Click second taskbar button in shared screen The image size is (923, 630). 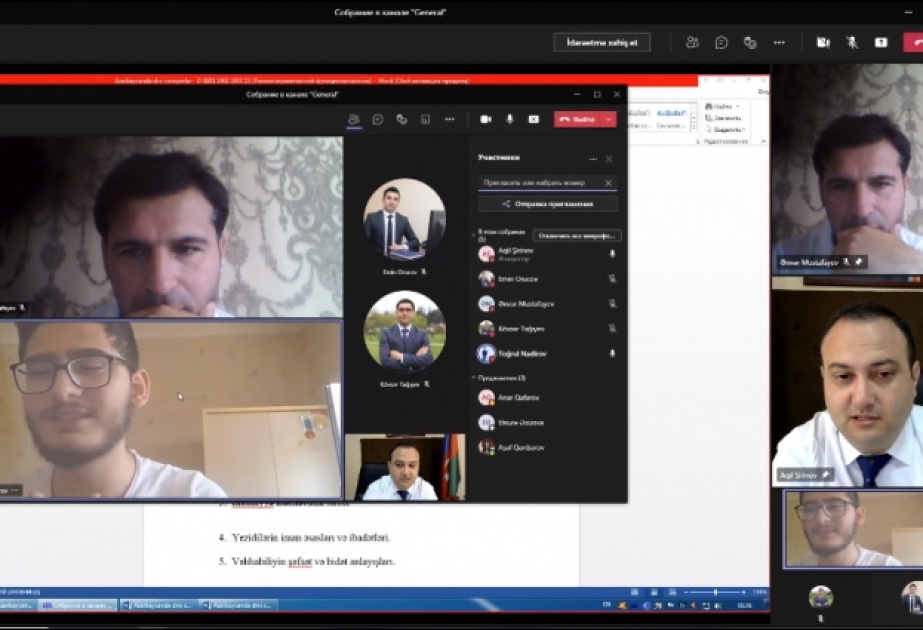click(78, 605)
